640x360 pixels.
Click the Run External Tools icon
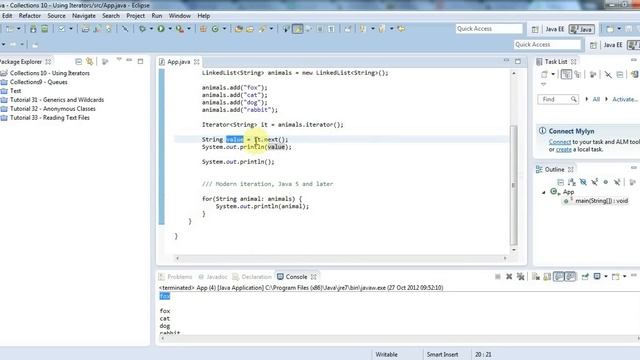179,29
